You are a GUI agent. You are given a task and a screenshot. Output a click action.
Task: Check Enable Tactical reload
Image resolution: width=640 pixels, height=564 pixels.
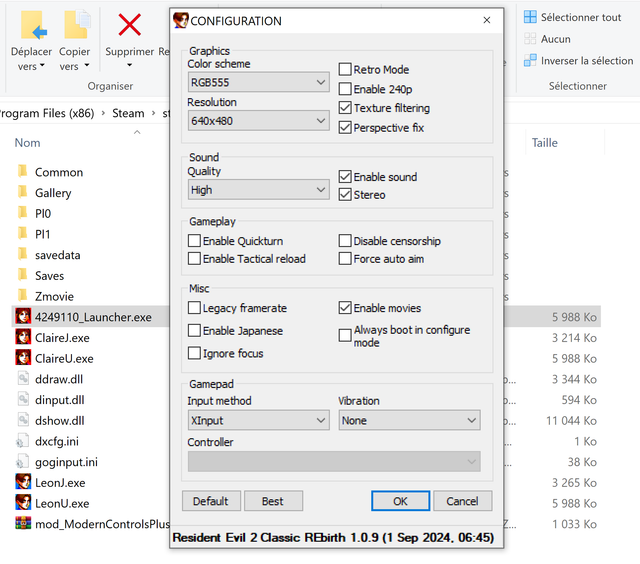(x=194, y=259)
